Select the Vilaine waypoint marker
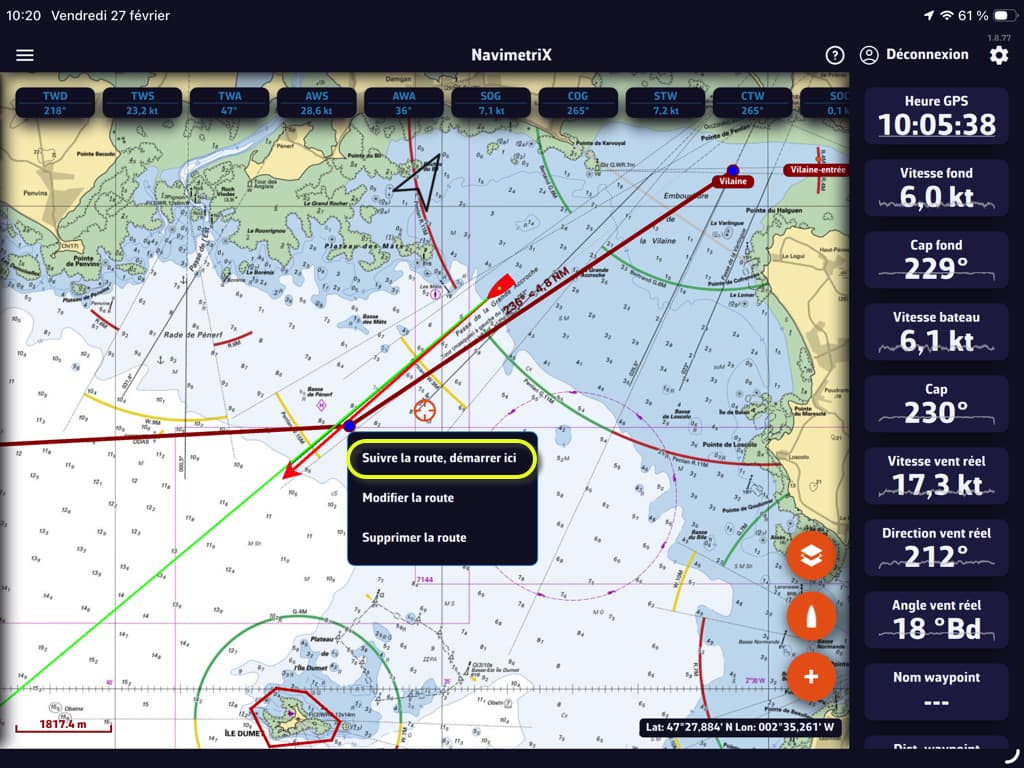Image resolution: width=1024 pixels, height=768 pixels. [x=733, y=171]
